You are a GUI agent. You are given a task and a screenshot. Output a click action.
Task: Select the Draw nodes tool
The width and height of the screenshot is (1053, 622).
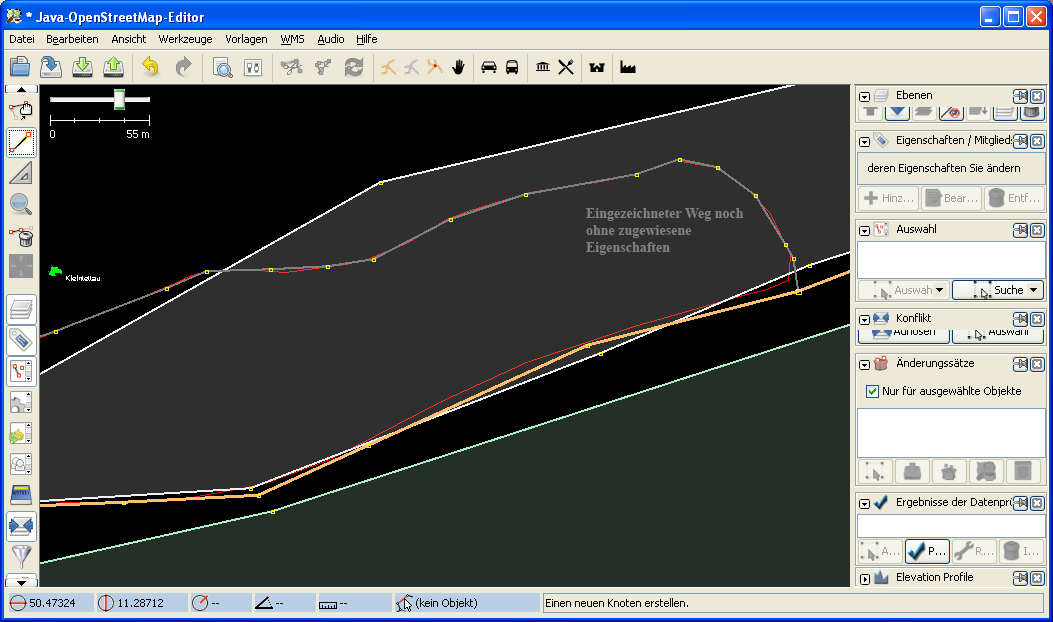coord(21,142)
